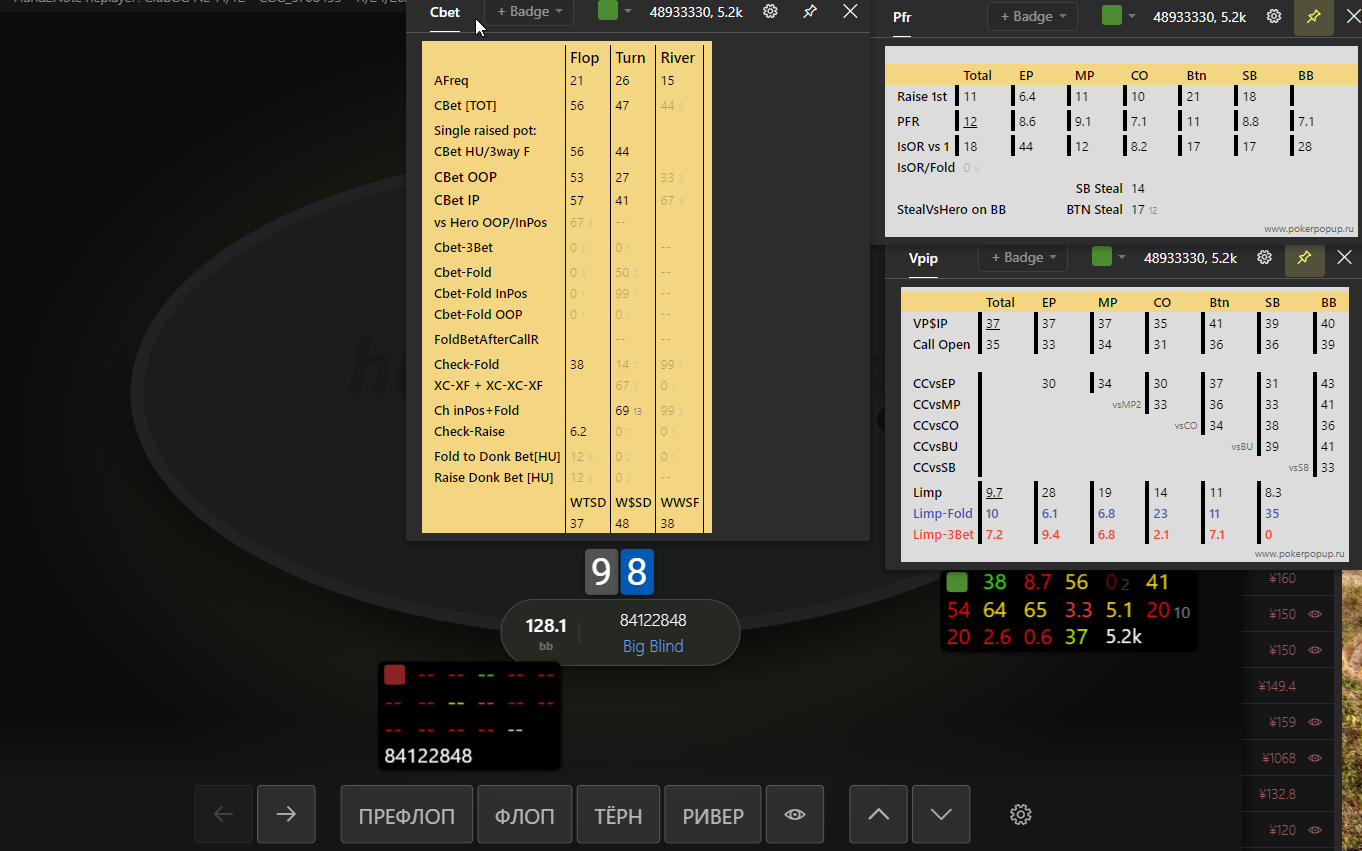Image resolution: width=1362 pixels, height=851 pixels.
Task: Click the red Limp-3Bet row label
Action: 943,535
